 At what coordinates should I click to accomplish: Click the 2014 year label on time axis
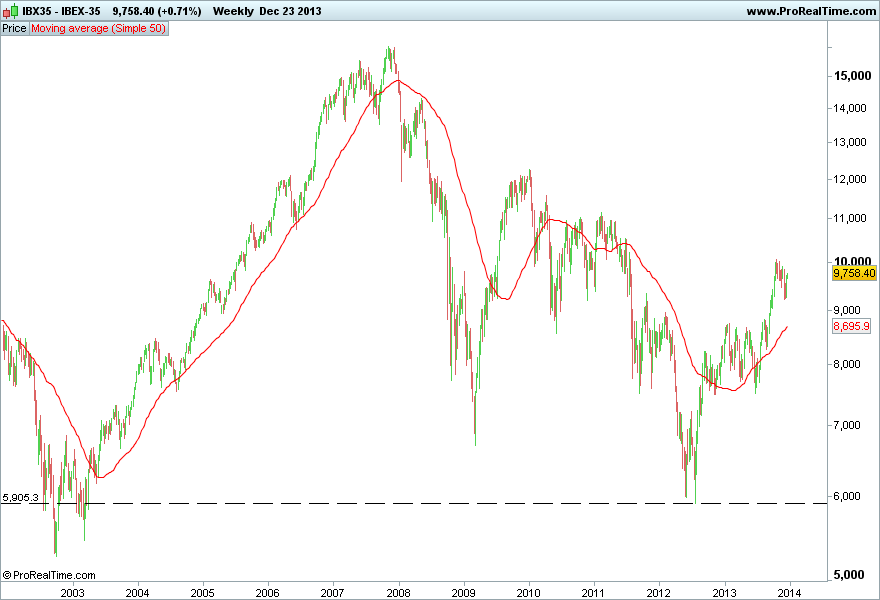coord(790,593)
